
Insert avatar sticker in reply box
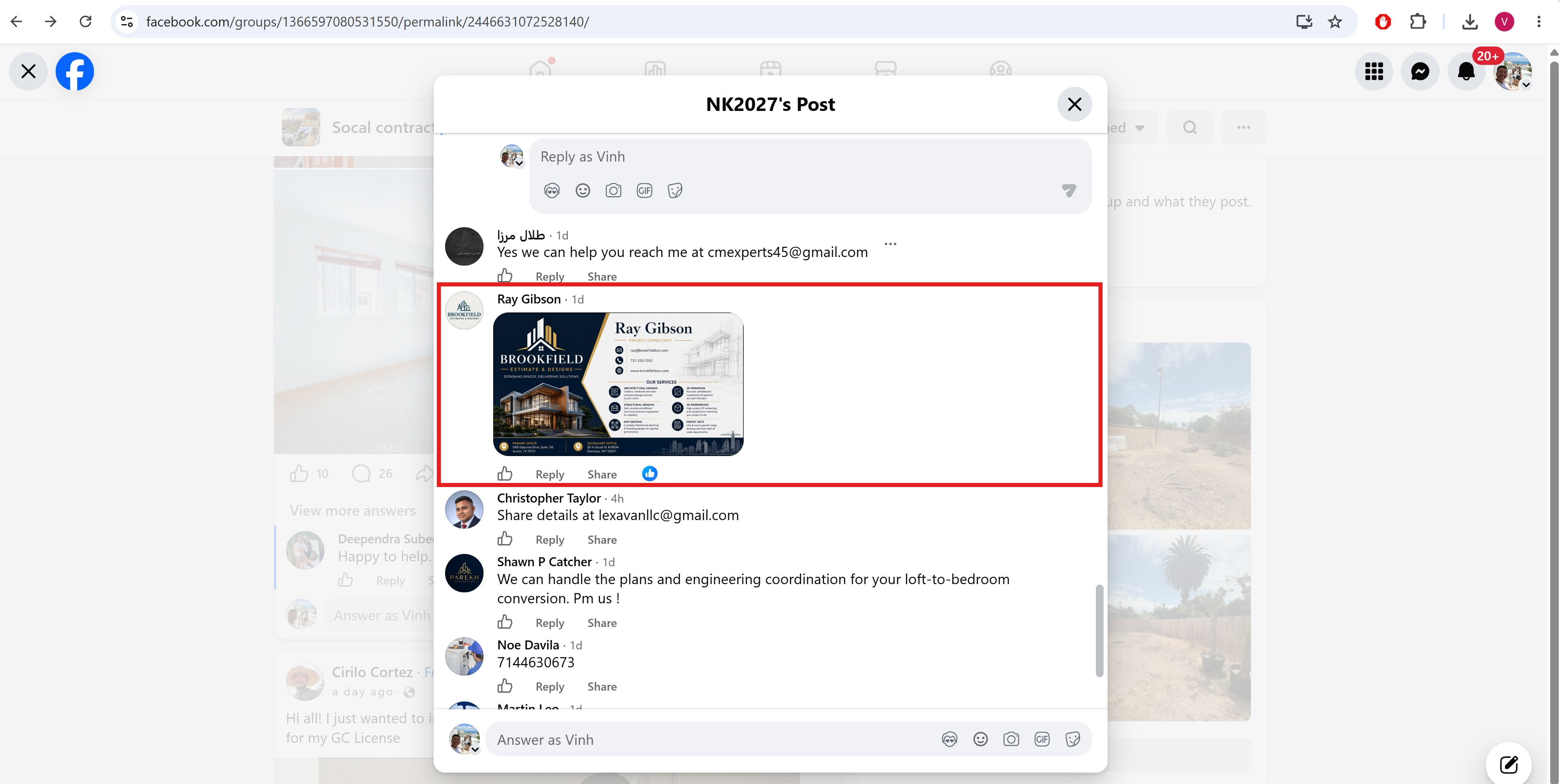pos(552,191)
